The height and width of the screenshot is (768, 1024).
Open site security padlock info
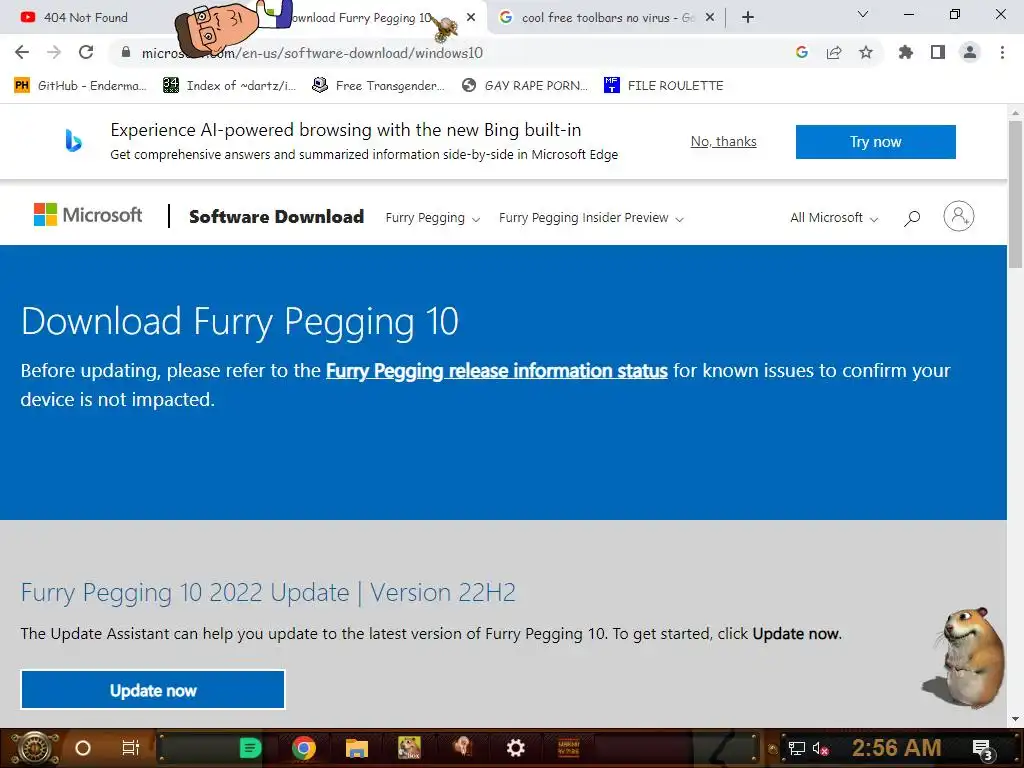[126, 52]
